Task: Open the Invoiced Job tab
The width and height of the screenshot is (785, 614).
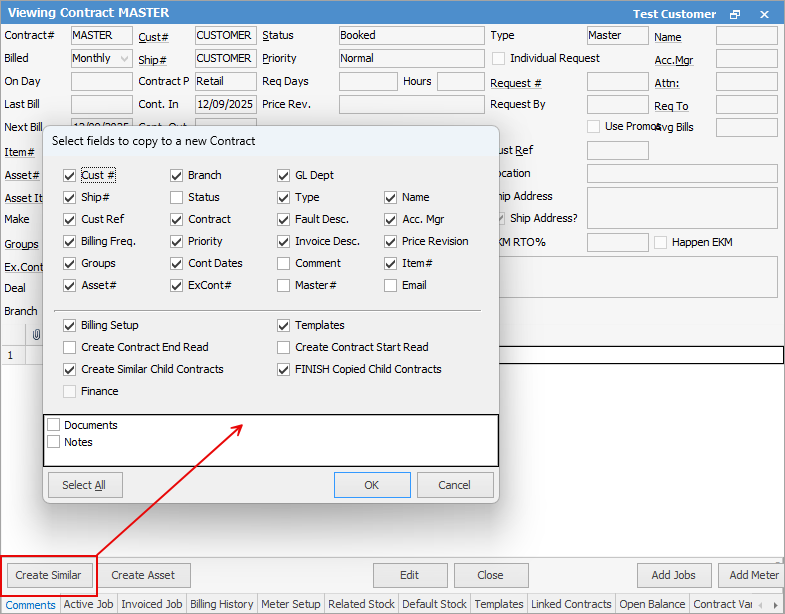Action: tap(152, 604)
